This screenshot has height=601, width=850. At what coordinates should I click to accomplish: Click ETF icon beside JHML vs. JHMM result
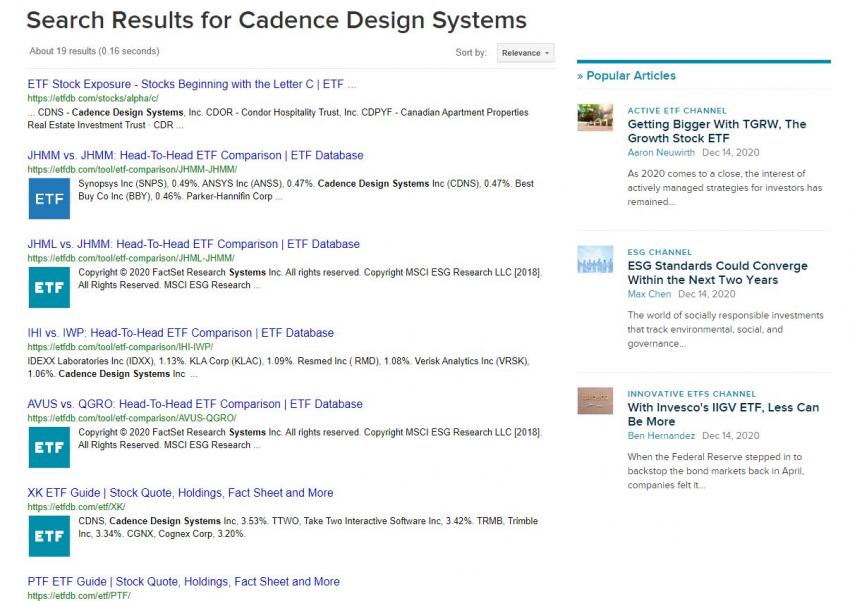tap(49, 287)
